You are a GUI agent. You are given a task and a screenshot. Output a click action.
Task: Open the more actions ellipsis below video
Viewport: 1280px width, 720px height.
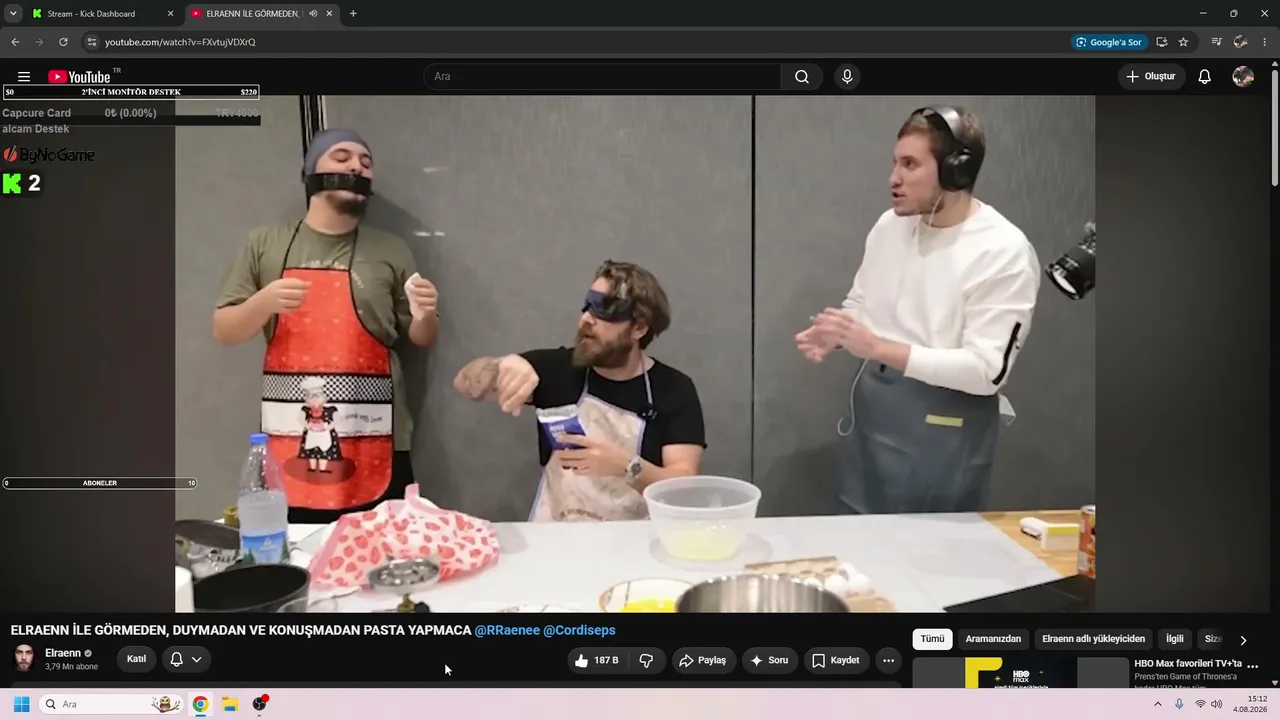(x=888, y=660)
